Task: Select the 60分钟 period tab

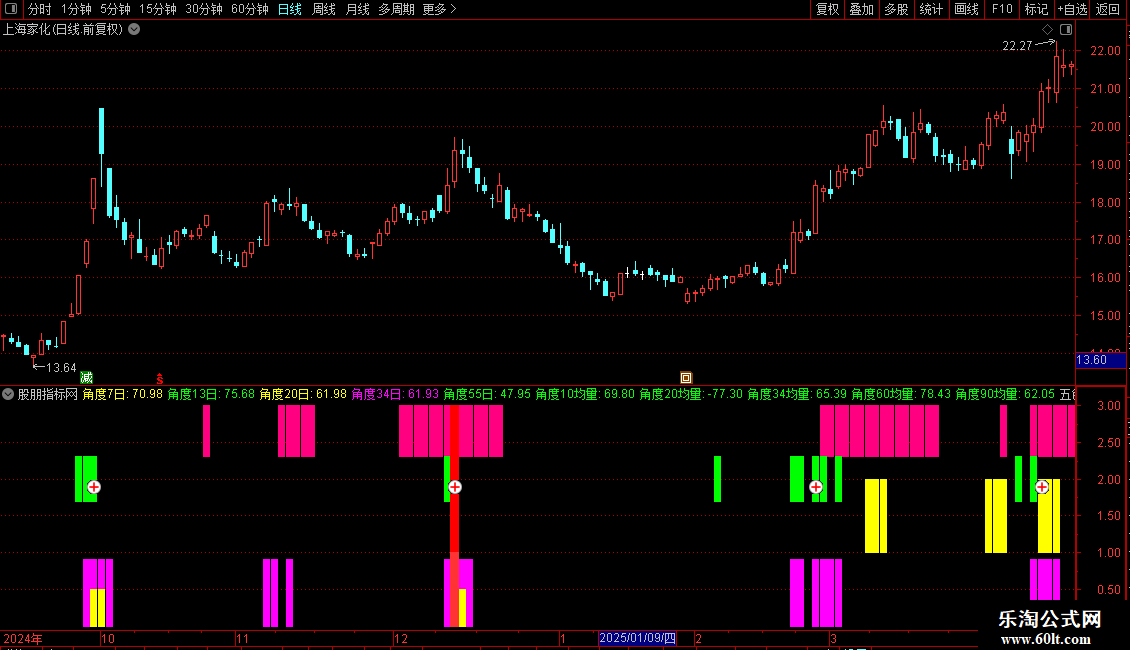Action: tap(249, 9)
